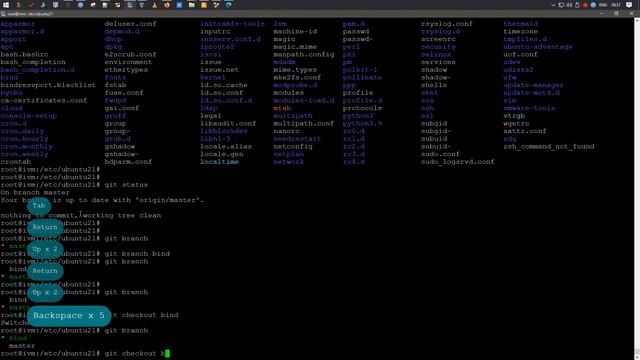Open Firefox from the taskbar

click(x=167, y=5)
